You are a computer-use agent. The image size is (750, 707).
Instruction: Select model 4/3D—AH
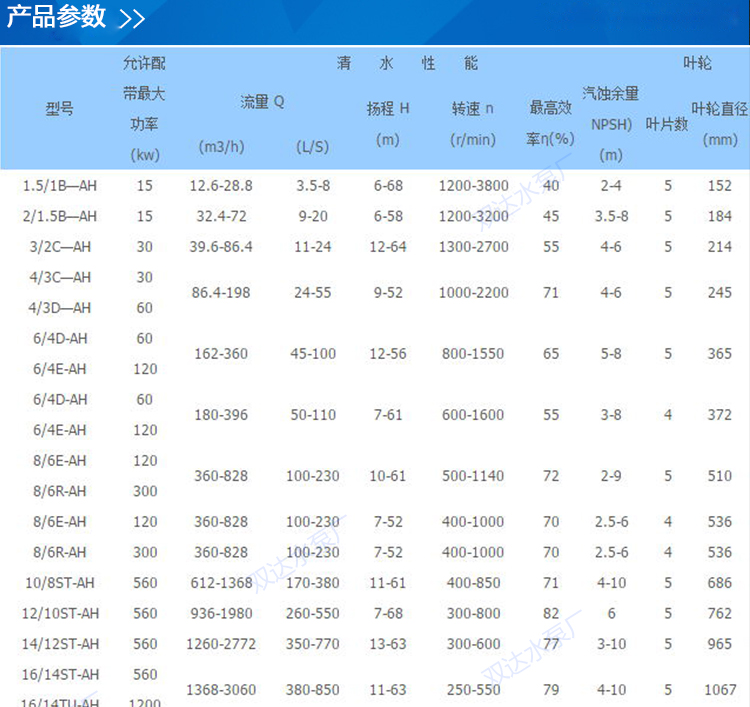[60, 308]
